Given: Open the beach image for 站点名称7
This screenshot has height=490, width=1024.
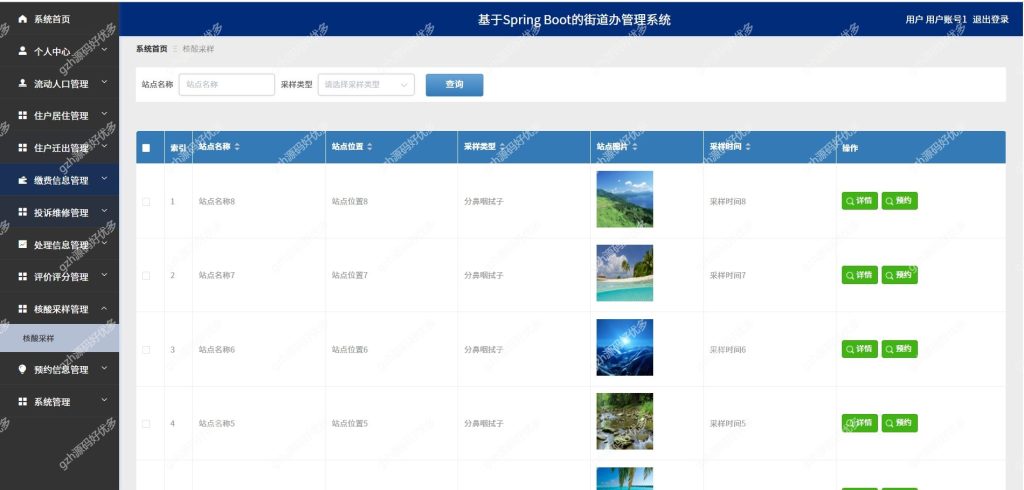Looking at the screenshot, I should [x=624, y=273].
